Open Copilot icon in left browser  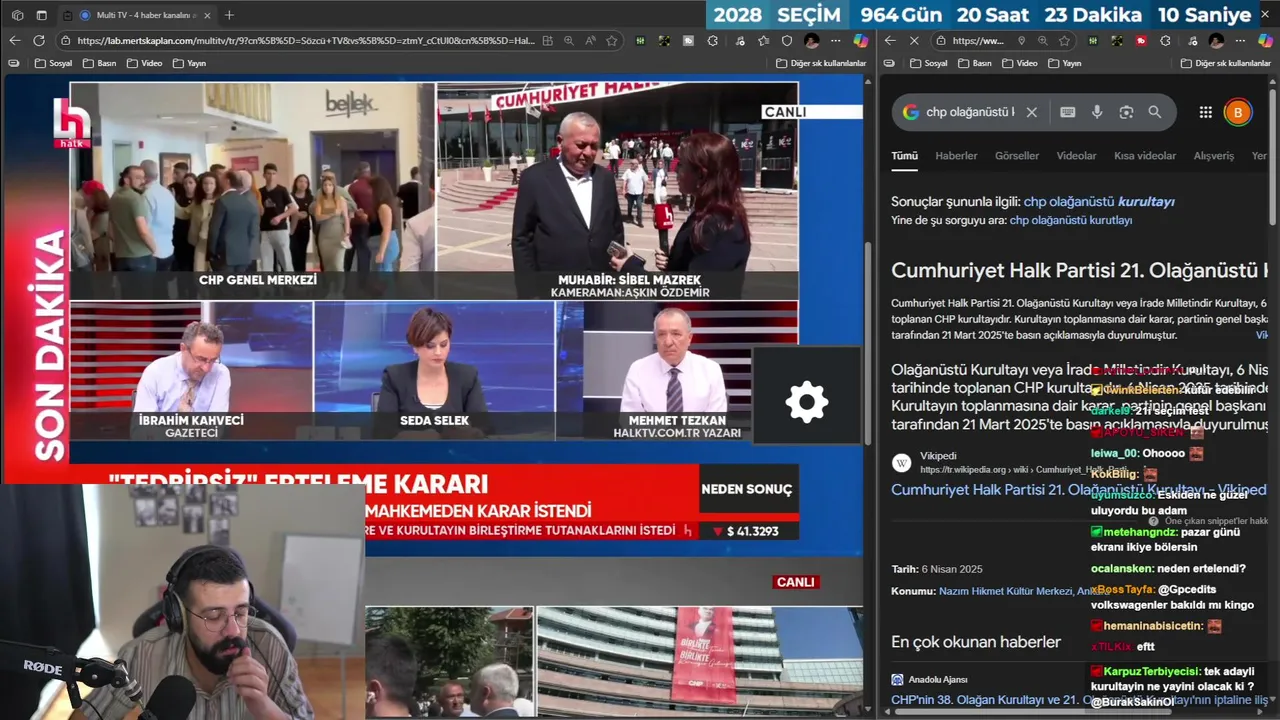click(861, 41)
